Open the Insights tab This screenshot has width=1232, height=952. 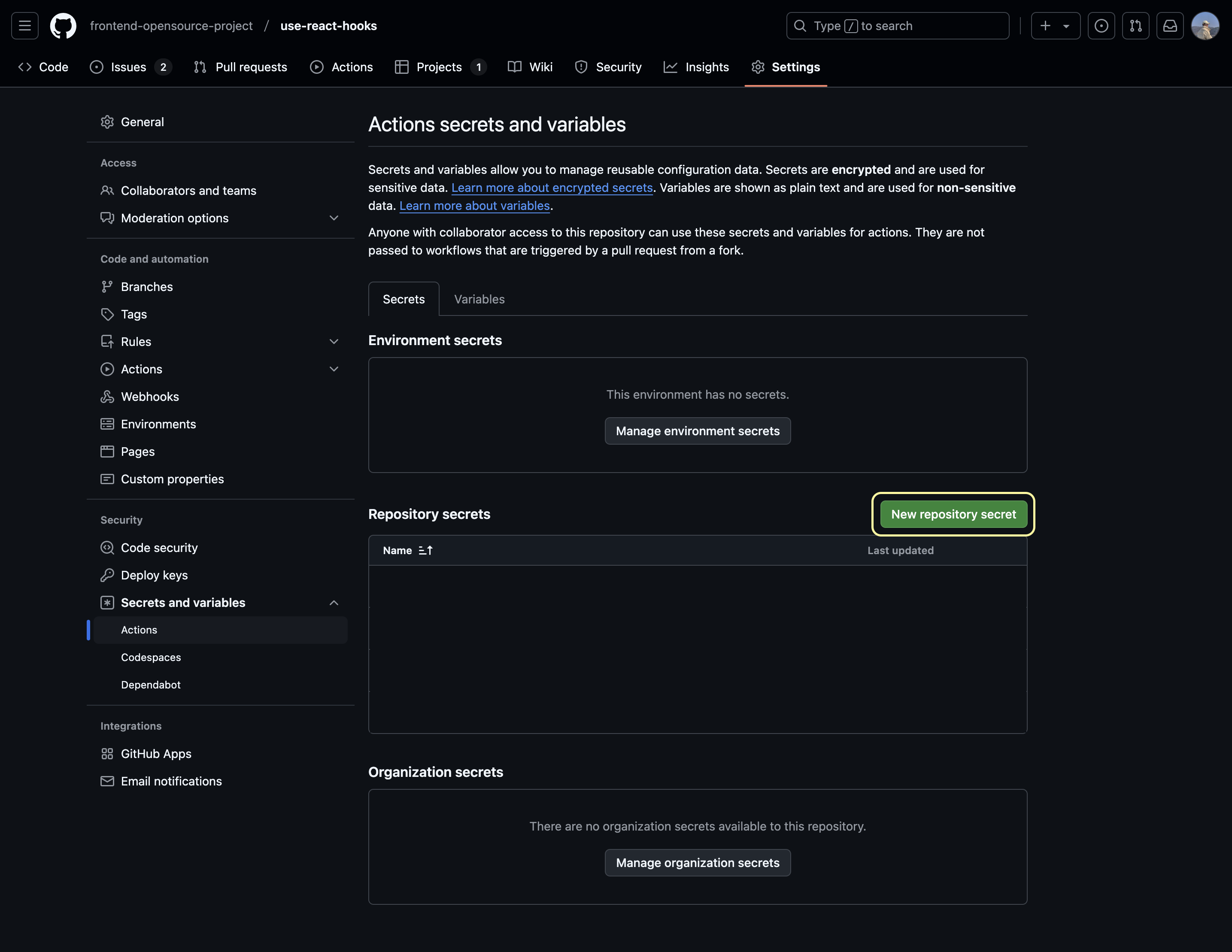pos(696,67)
